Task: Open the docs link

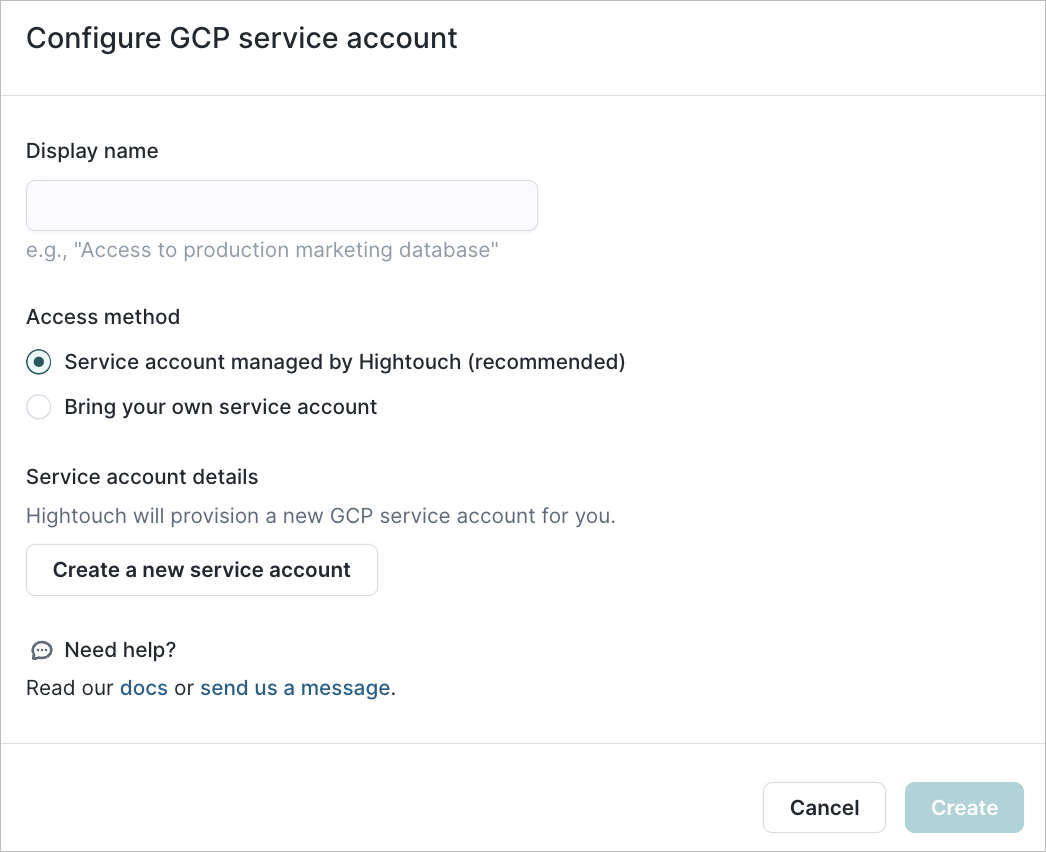Action: click(x=143, y=688)
